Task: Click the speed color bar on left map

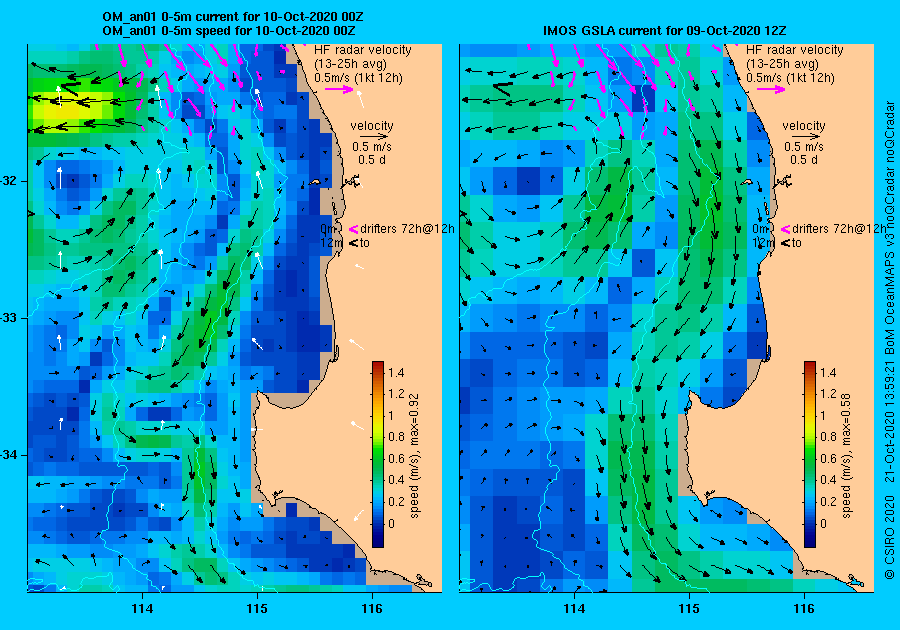Action: pos(378,454)
